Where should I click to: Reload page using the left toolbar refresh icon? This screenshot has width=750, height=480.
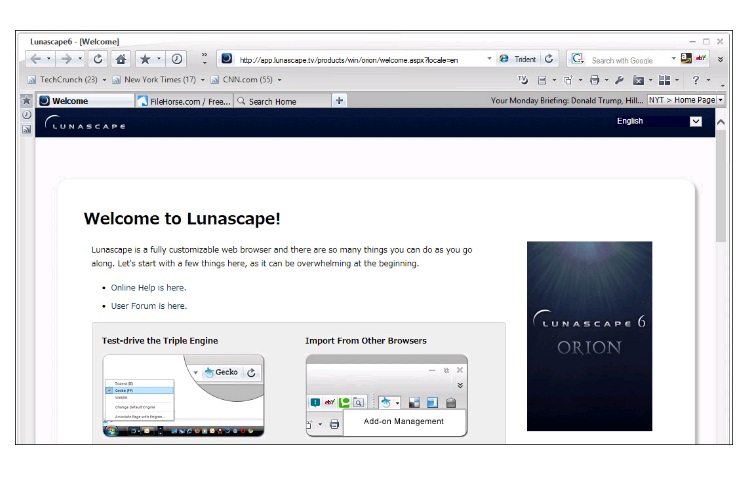[x=98, y=59]
